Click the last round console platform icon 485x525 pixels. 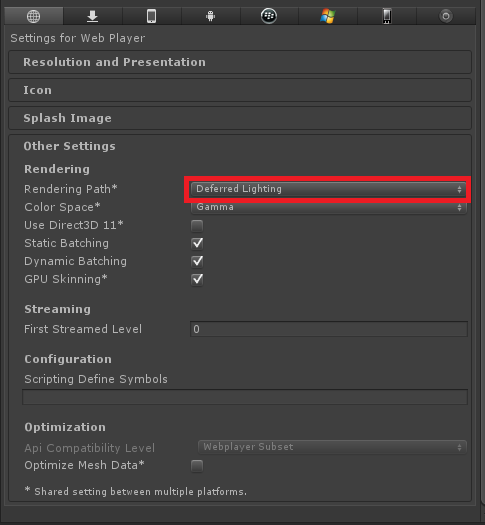(x=446, y=16)
